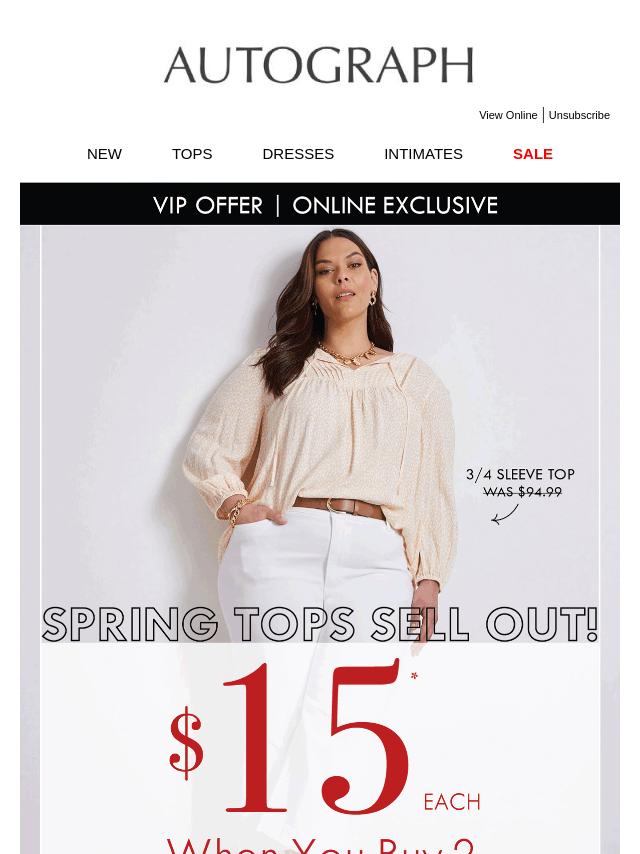Click the ONLINE EXCLUSIVE text in the banner

point(395,205)
